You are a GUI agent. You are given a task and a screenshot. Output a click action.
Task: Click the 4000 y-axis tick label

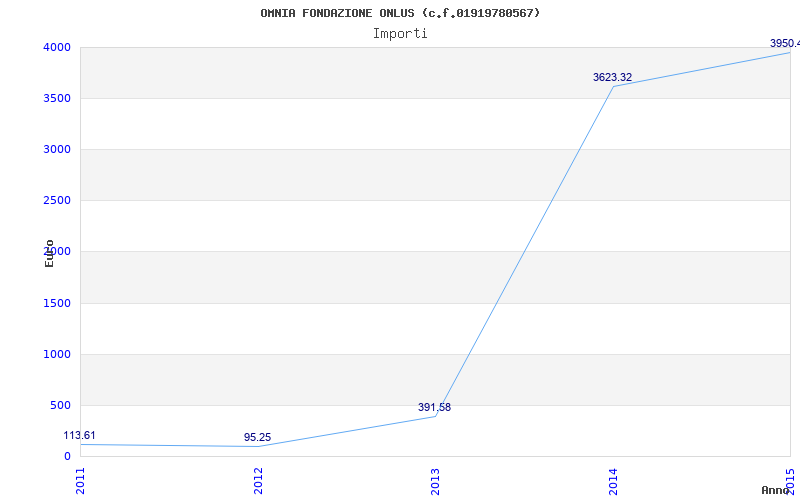point(57,47)
